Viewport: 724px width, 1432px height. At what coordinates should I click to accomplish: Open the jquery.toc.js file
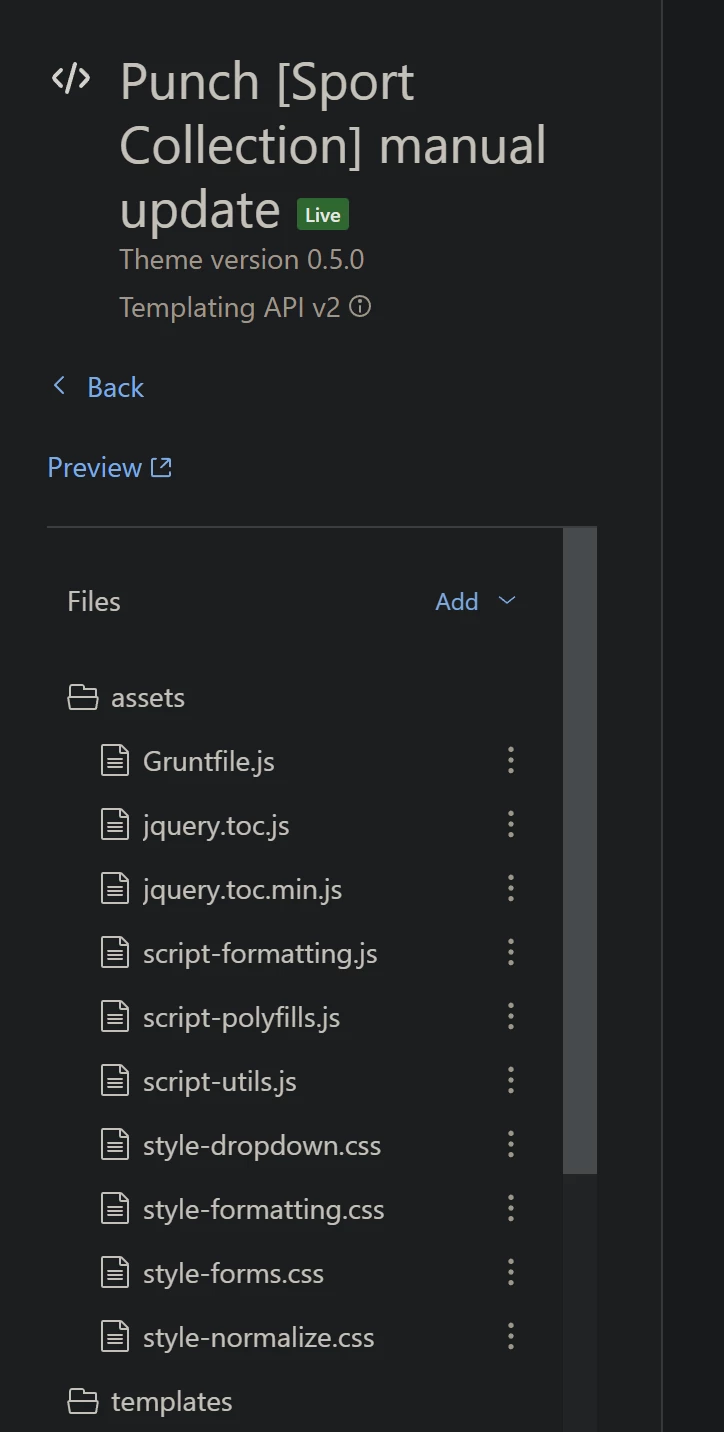click(216, 826)
